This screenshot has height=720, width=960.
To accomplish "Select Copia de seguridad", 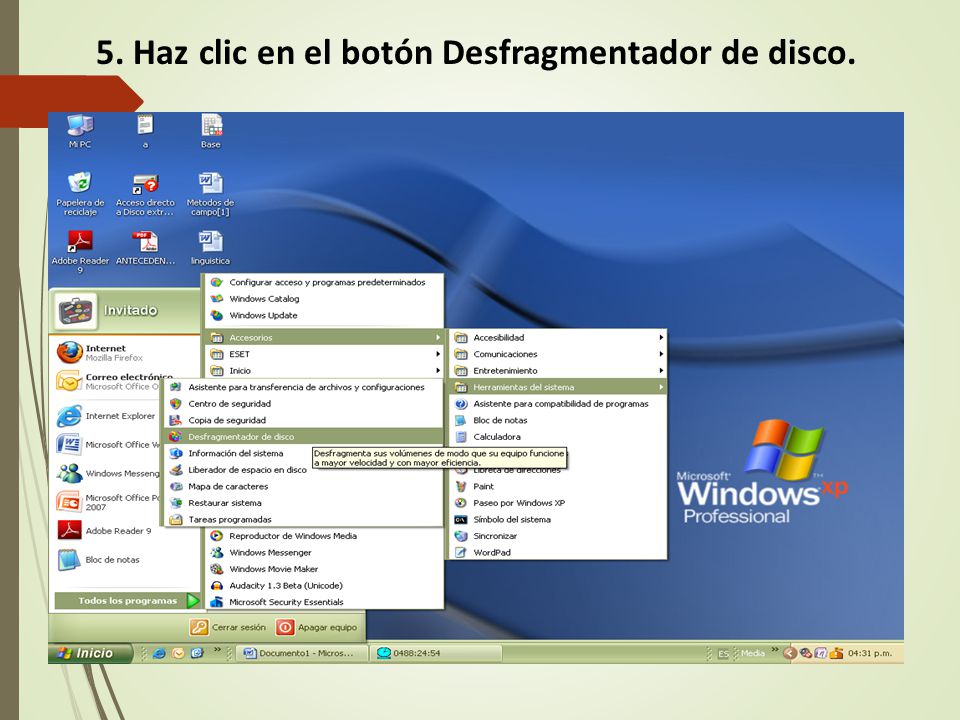I will (305, 420).
